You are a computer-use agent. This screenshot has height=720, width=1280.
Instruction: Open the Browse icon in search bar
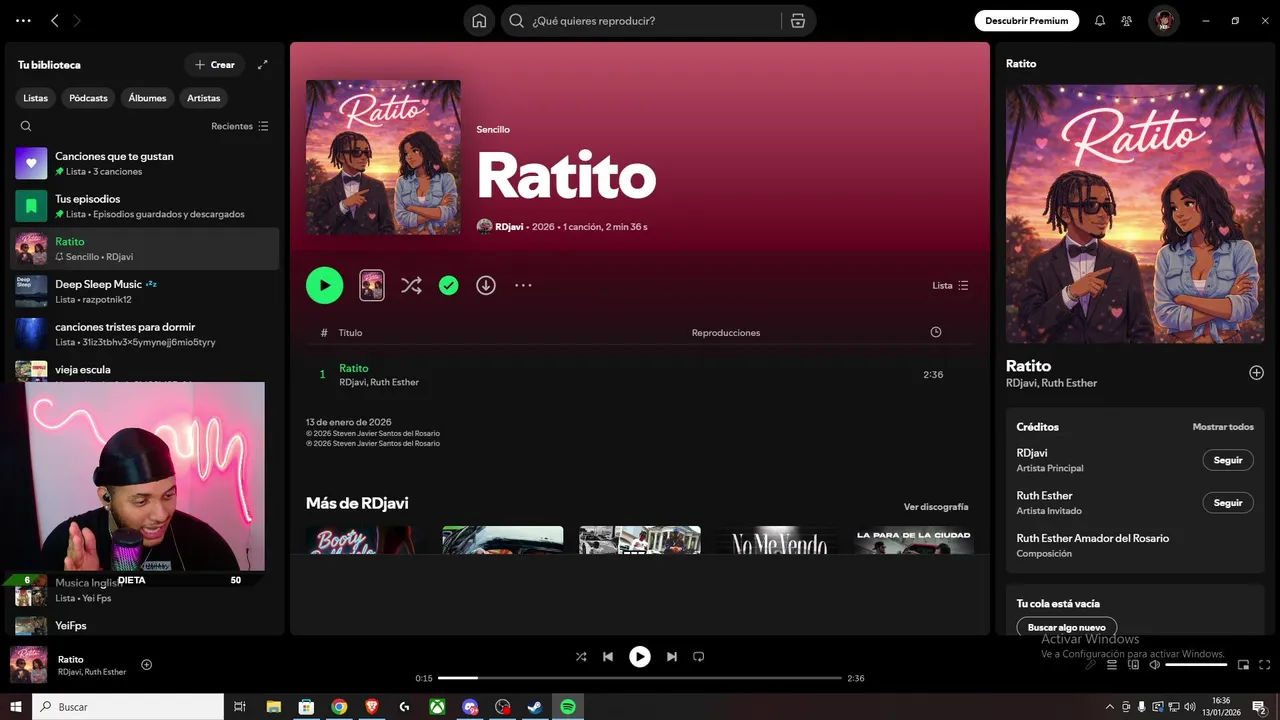click(x=797, y=20)
